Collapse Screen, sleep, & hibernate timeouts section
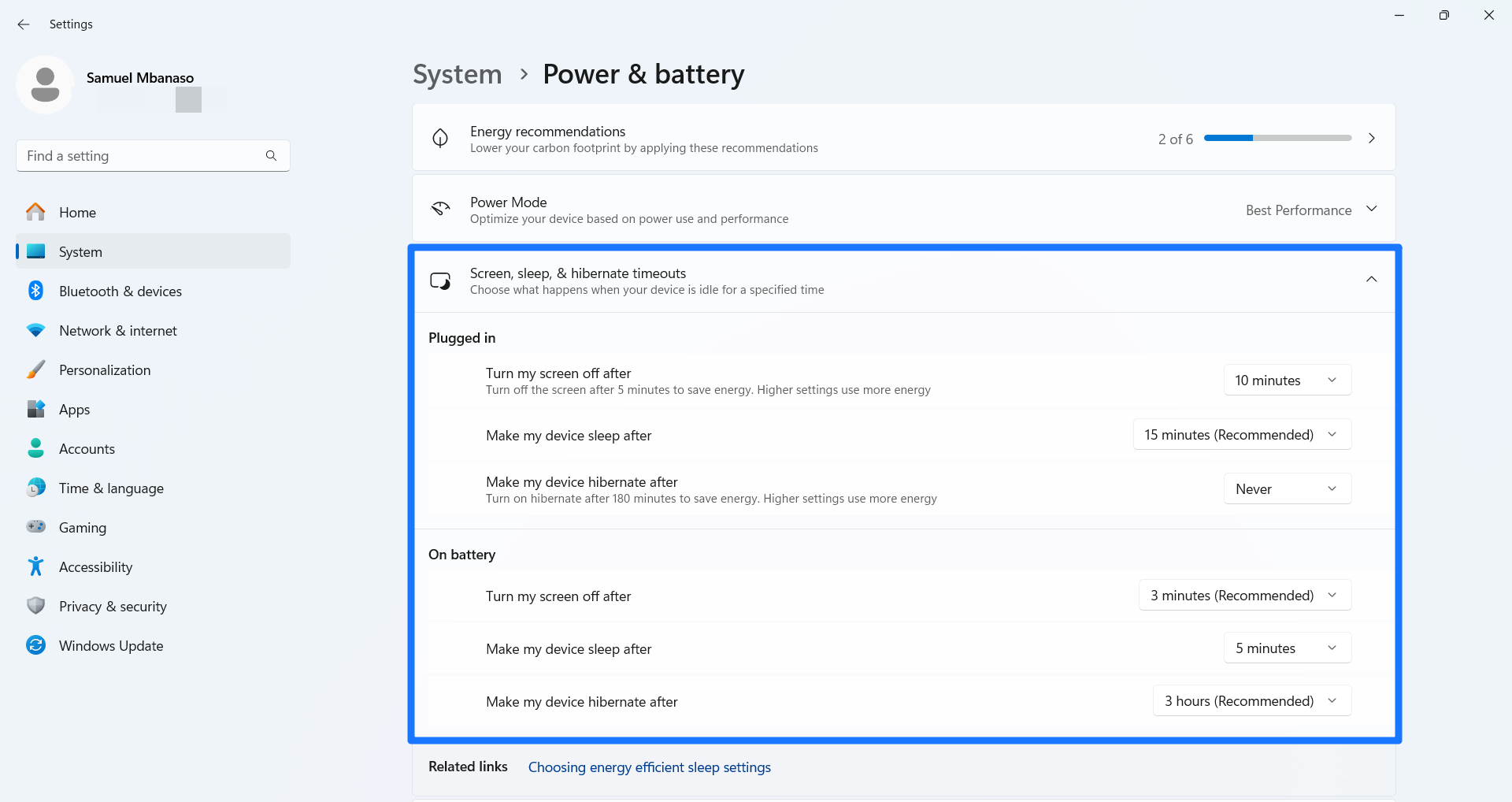Image resolution: width=1512 pixels, height=802 pixels. (x=1371, y=280)
